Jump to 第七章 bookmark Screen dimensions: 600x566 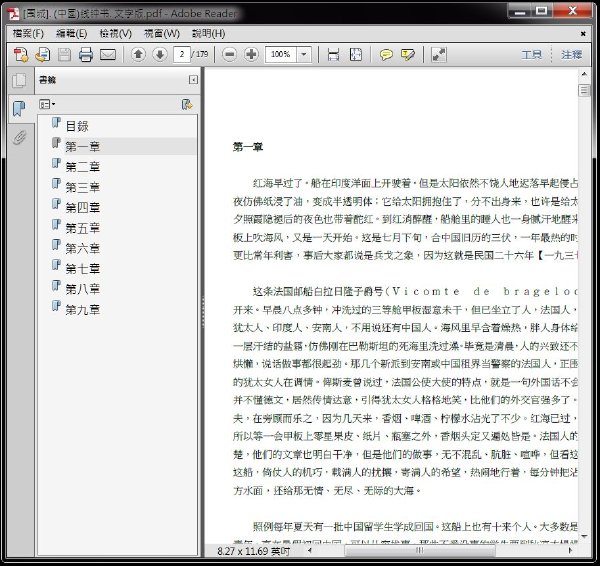pos(83,269)
